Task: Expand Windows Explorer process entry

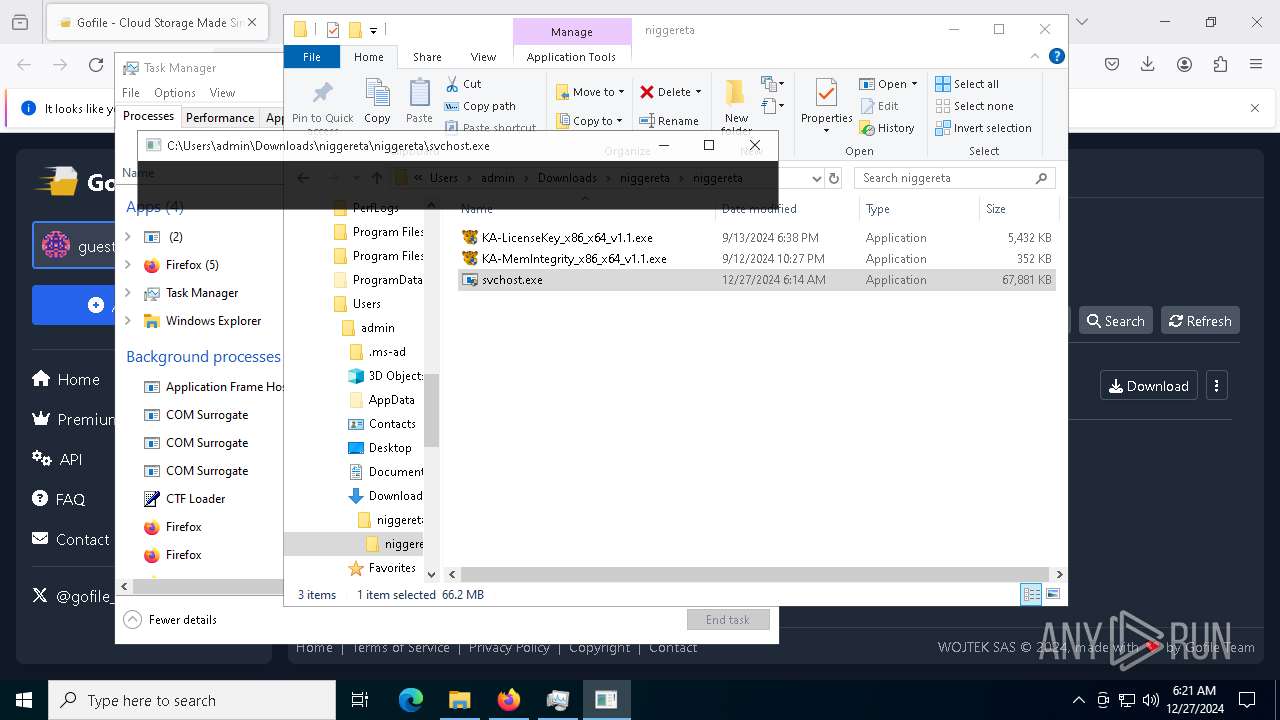Action: click(128, 321)
